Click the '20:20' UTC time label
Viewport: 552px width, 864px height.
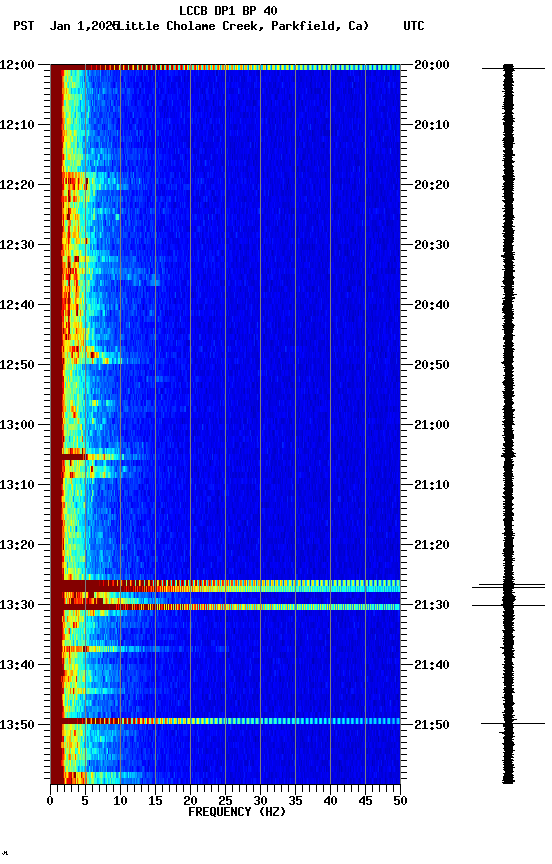click(432, 185)
